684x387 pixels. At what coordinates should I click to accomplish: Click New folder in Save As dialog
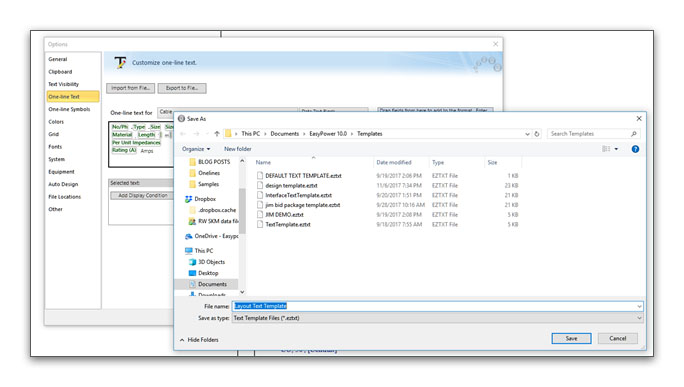[x=238, y=149]
